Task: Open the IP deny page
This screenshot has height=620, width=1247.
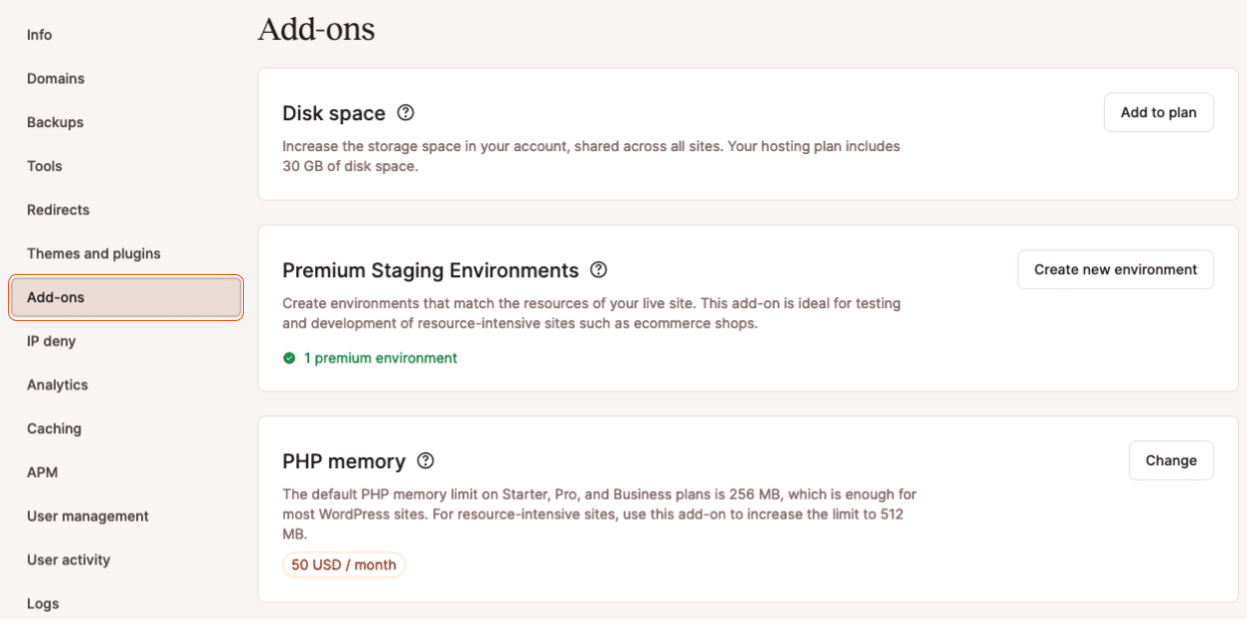Action: (x=51, y=341)
